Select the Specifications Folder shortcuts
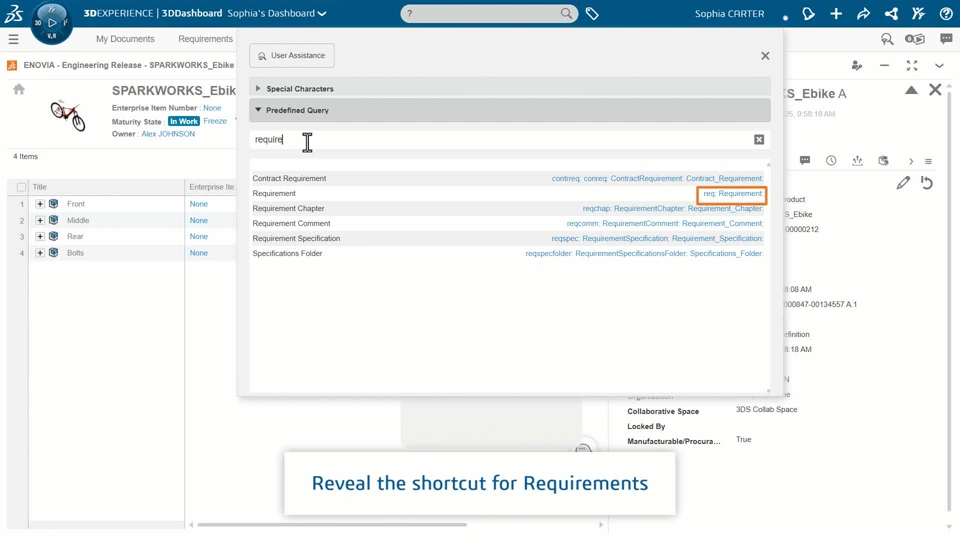The height and width of the screenshot is (540, 960). coord(644,253)
